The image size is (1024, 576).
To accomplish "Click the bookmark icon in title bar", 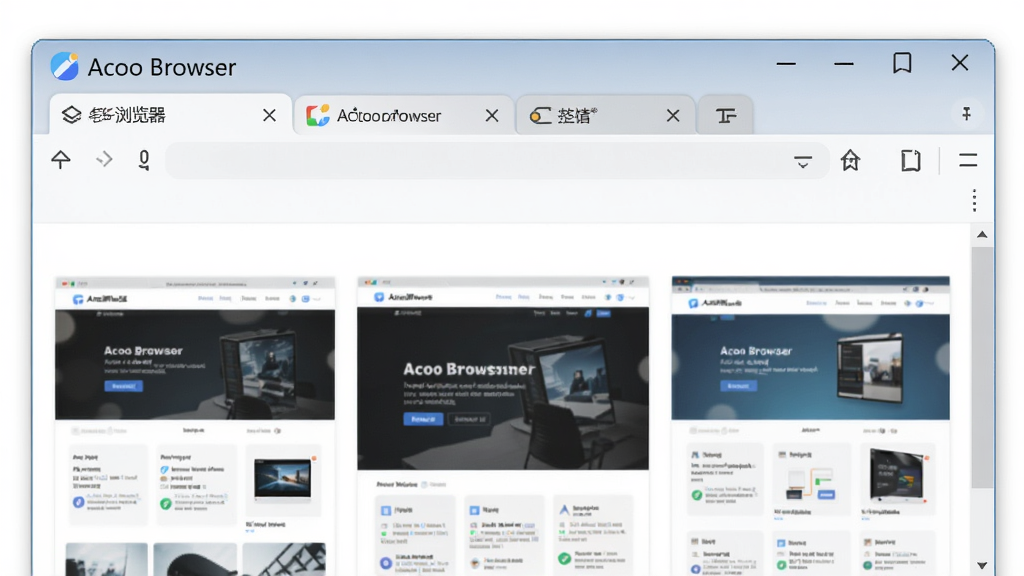I will tap(902, 63).
